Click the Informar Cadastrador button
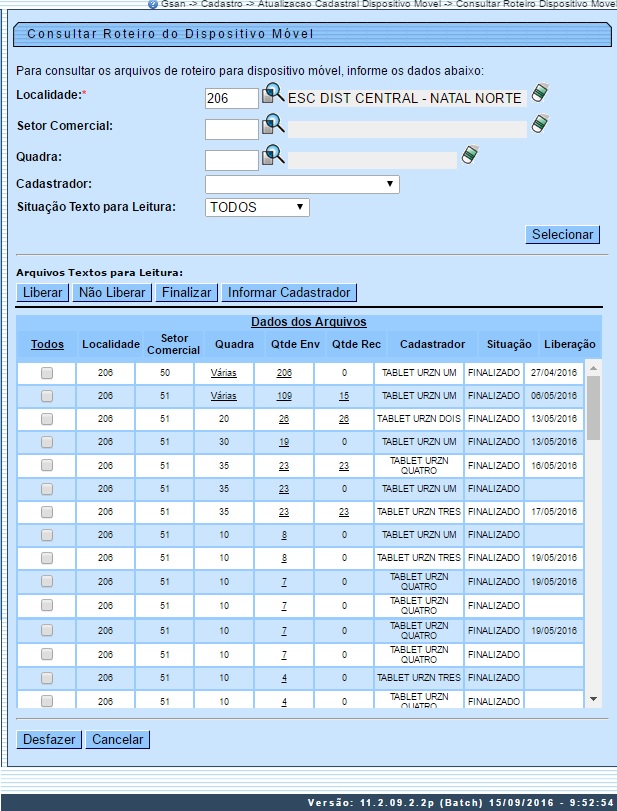 pyautogui.click(x=289, y=293)
